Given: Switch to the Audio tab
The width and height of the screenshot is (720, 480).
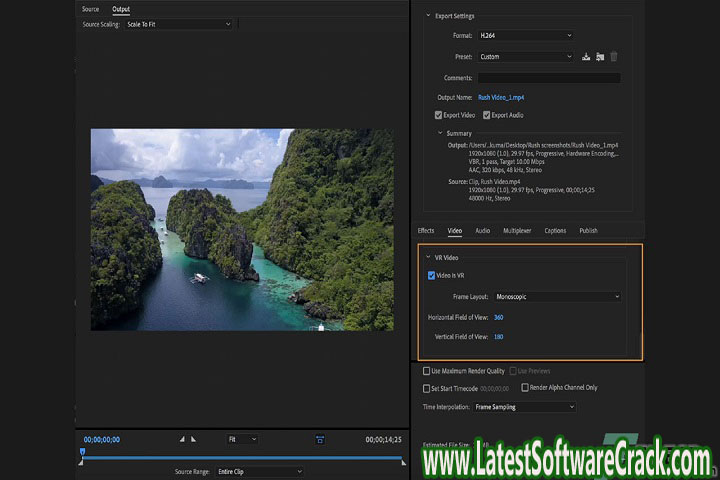Looking at the screenshot, I should (x=482, y=231).
